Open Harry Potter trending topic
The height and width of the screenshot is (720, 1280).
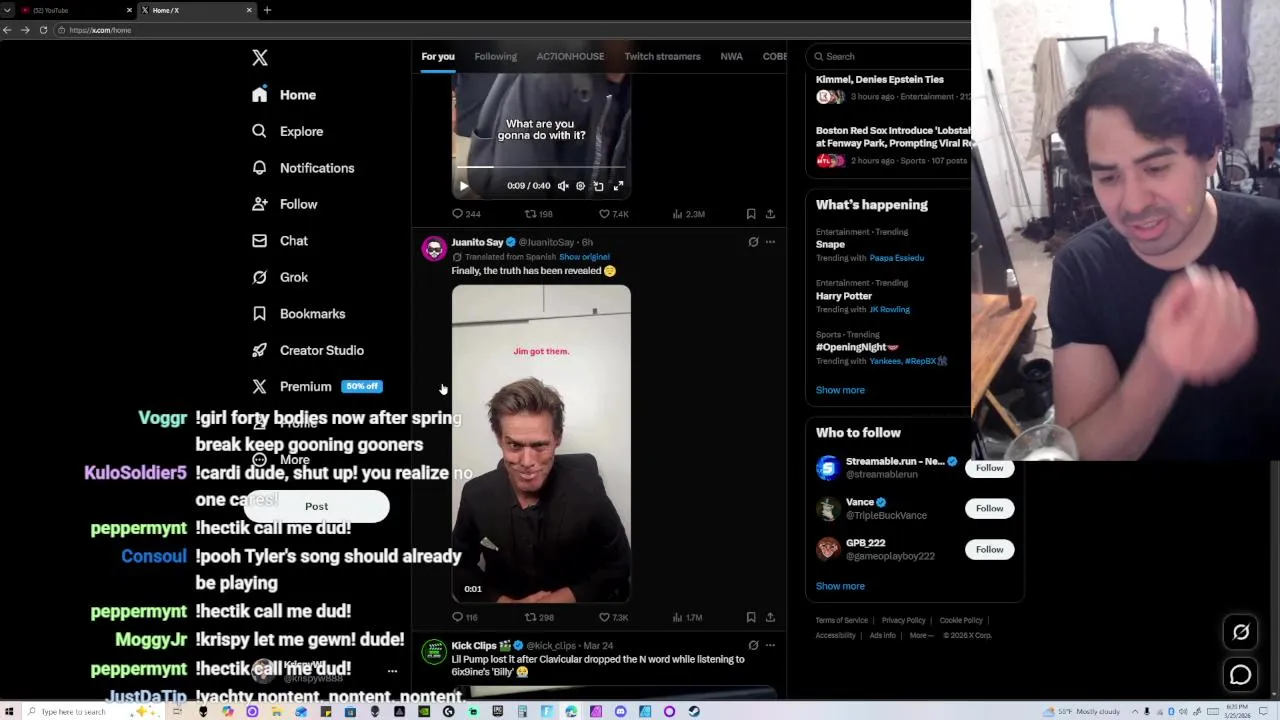[x=844, y=296]
